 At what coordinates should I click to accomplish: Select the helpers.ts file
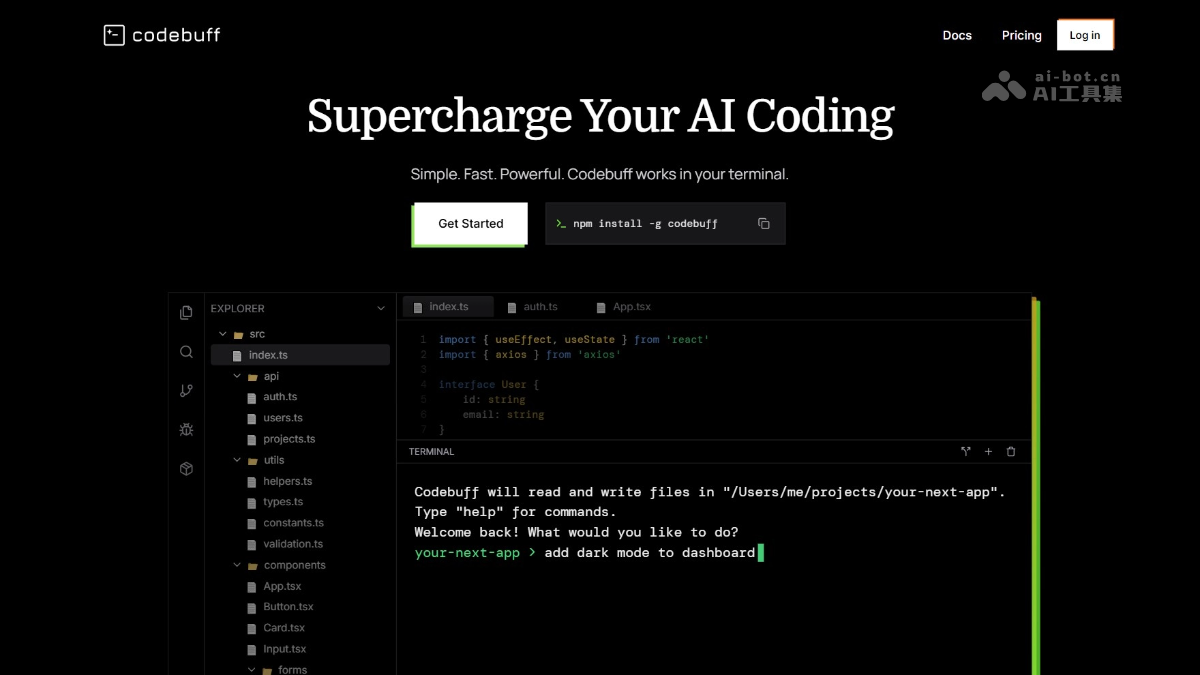point(289,481)
